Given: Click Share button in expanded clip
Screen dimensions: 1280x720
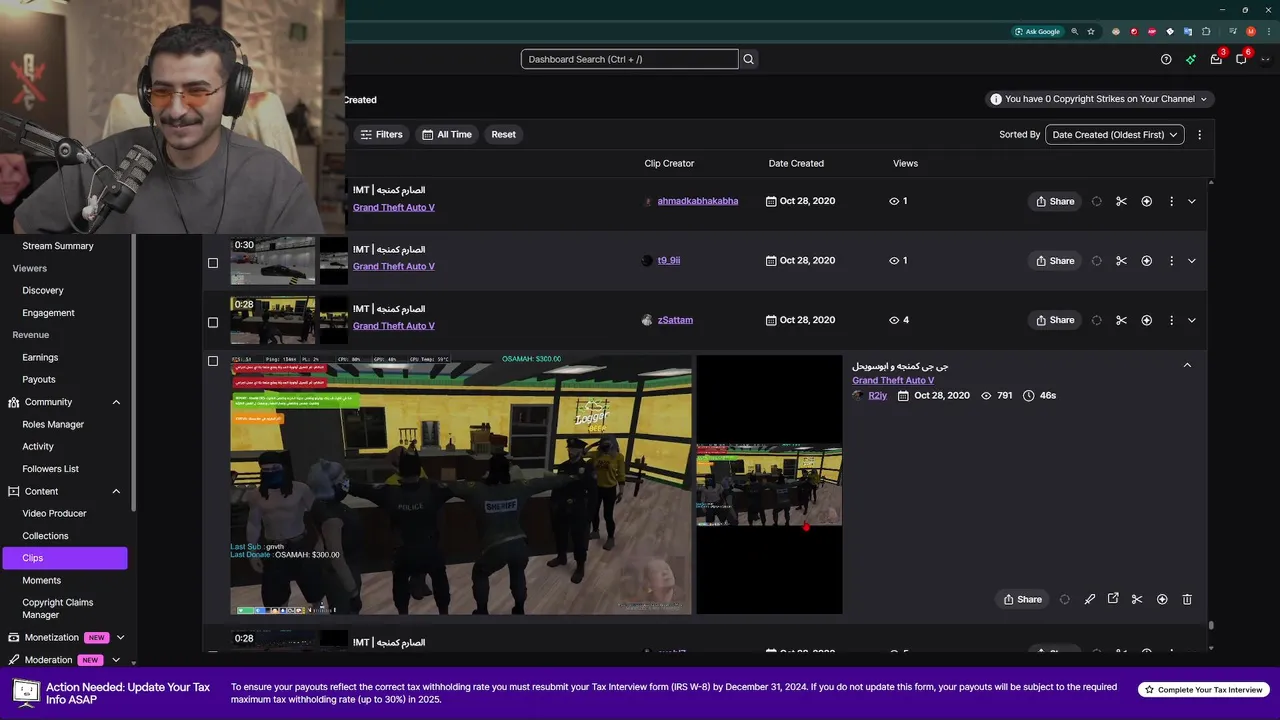Looking at the screenshot, I should coord(1022,599).
